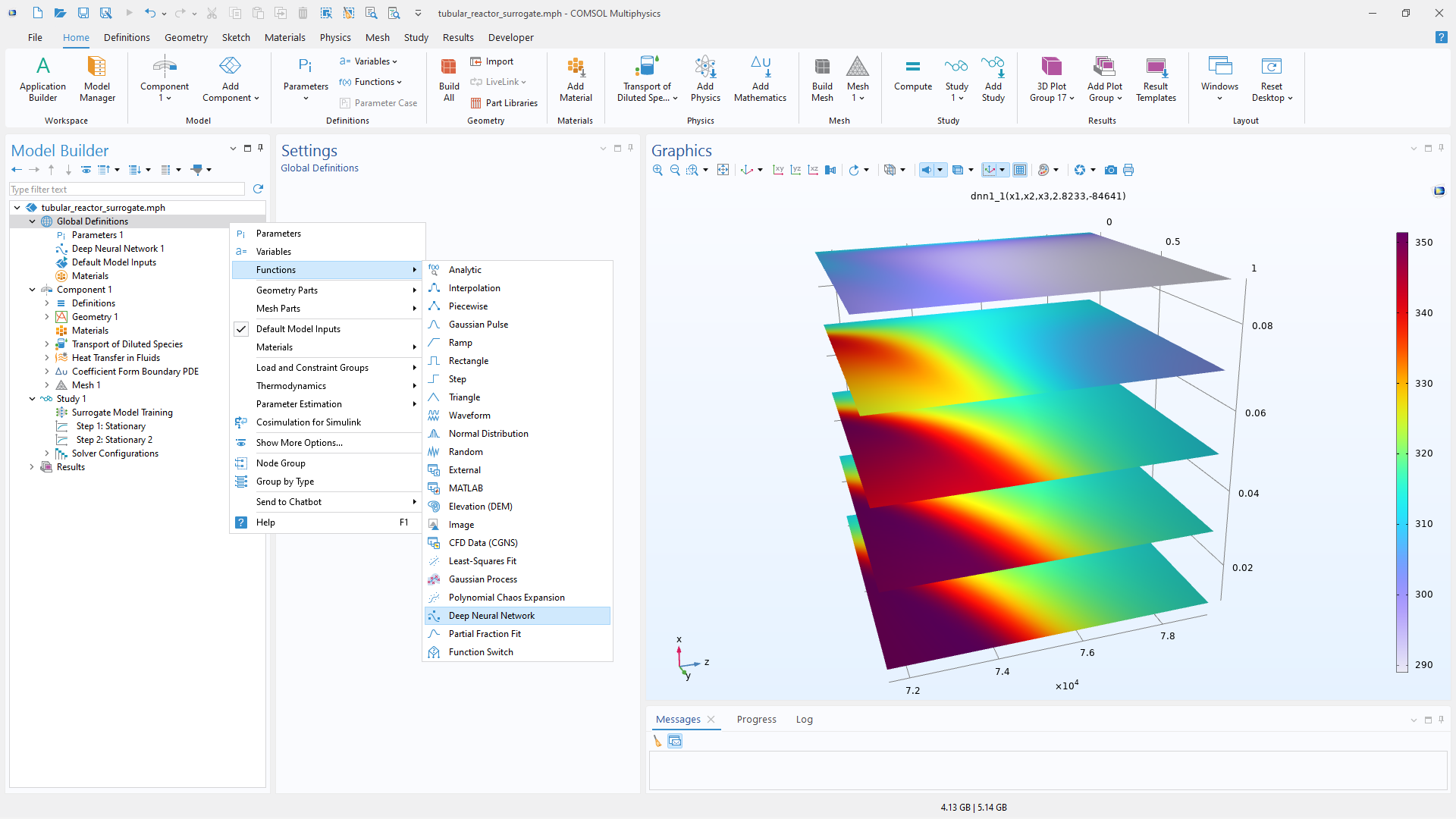
Task: Toggle the grid display button
Action: 1020,170
